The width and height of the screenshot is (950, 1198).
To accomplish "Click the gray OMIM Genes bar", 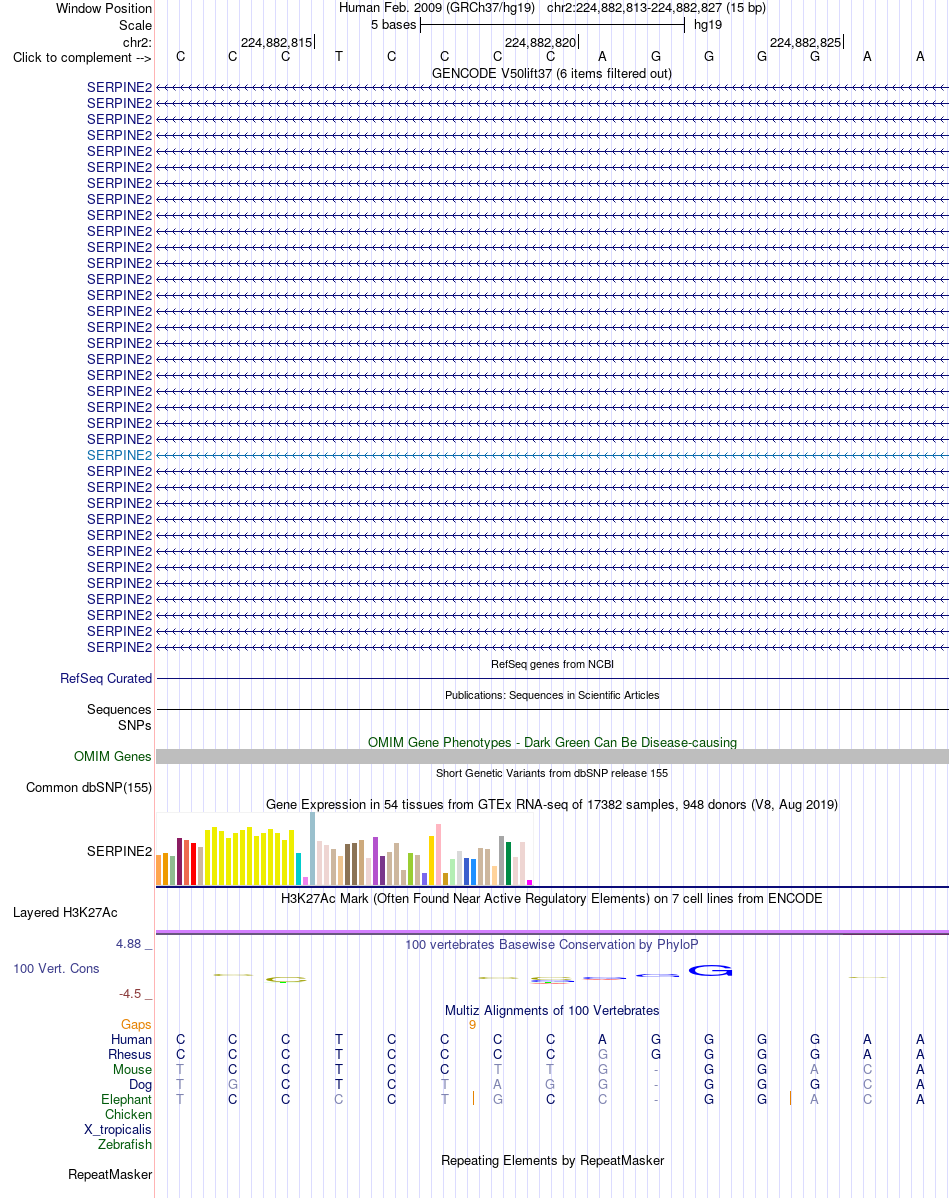I will [552, 756].
